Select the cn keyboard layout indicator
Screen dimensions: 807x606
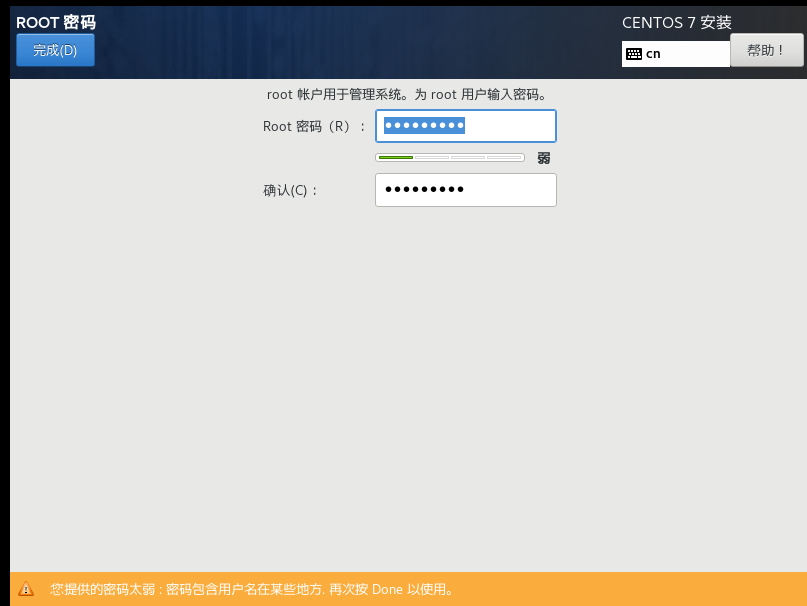[676, 54]
